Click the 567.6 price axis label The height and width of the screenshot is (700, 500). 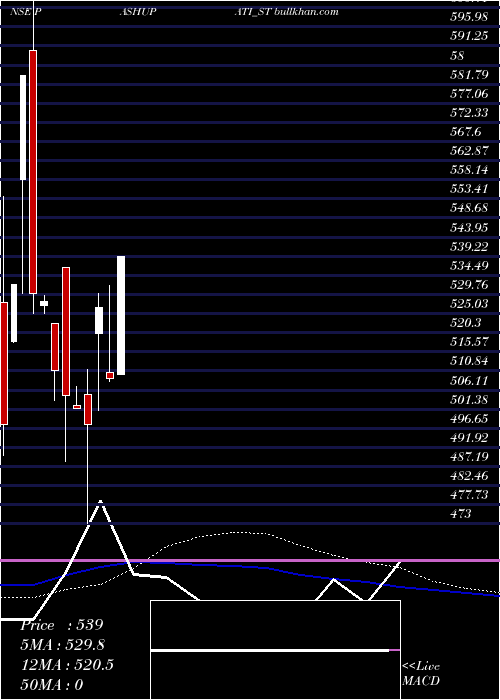(466, 132)
